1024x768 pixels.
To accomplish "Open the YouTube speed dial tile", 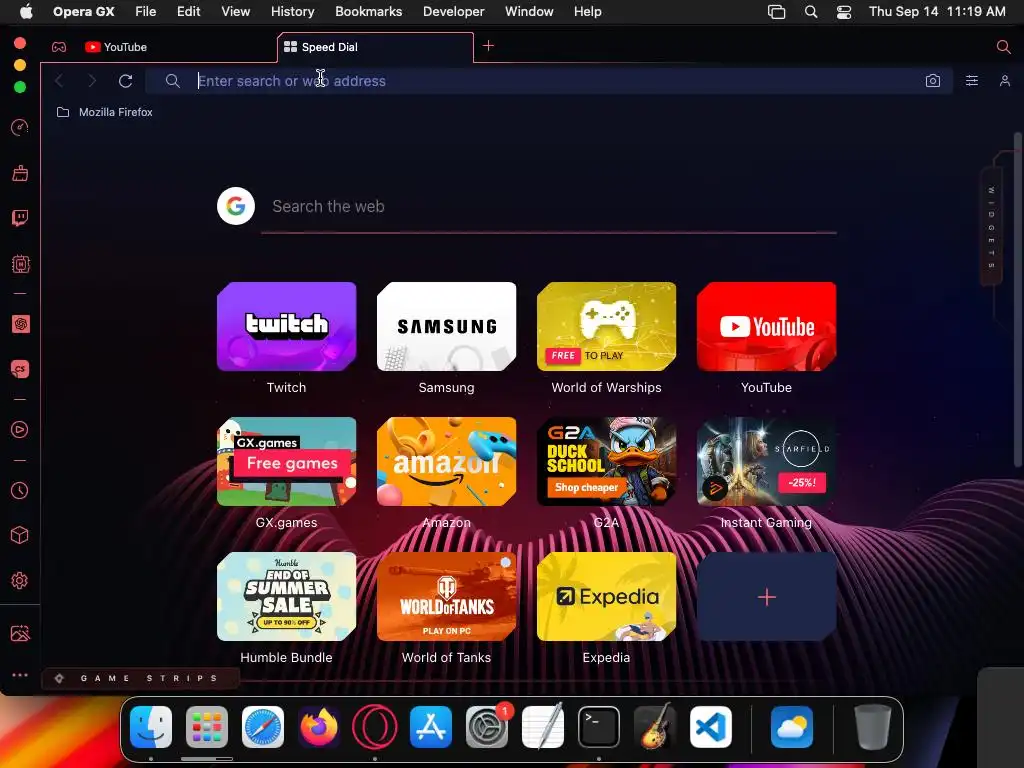I will (x=767, y=327).
